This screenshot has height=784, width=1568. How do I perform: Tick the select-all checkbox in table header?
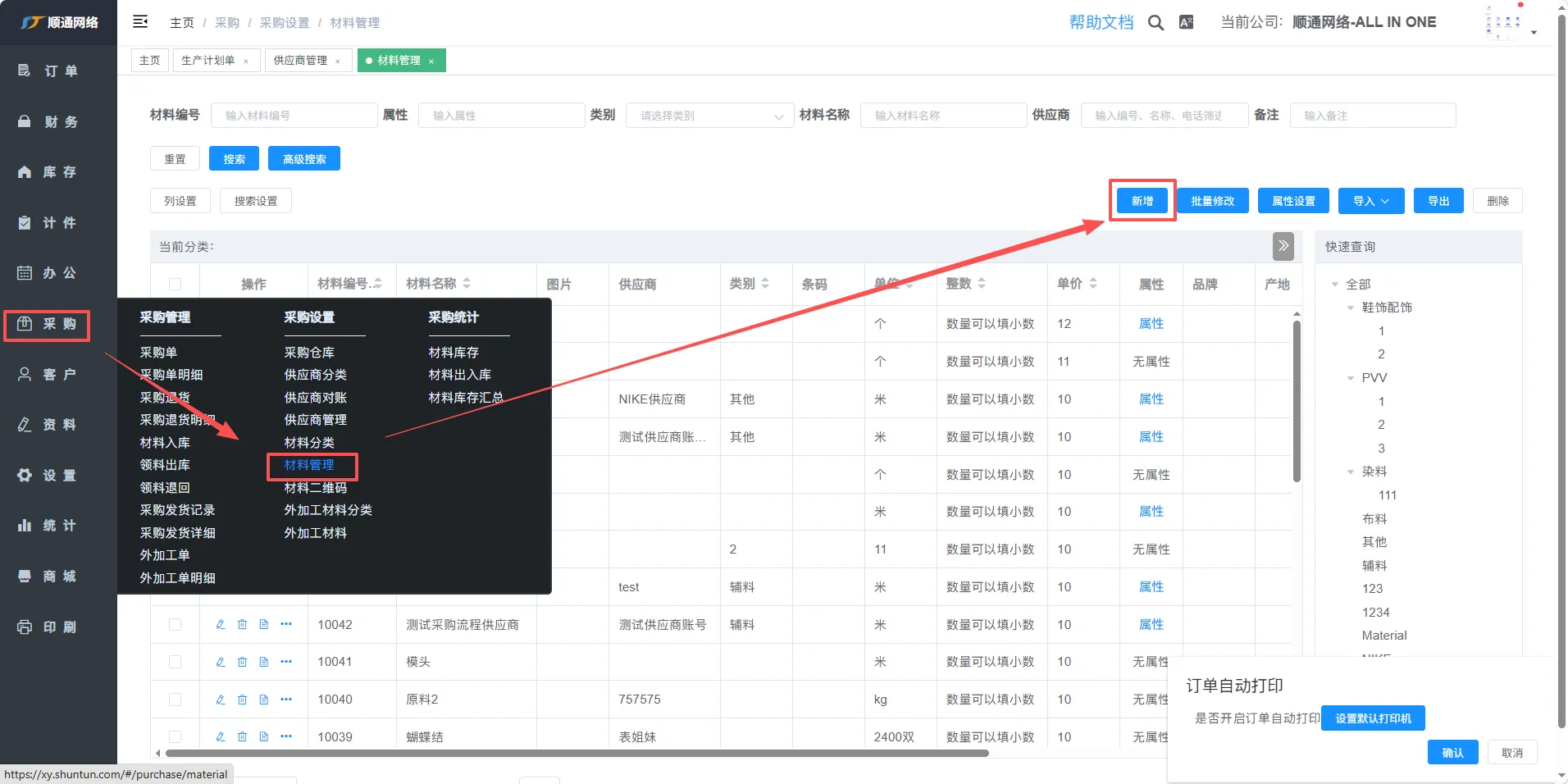click(x=175, y=284)
